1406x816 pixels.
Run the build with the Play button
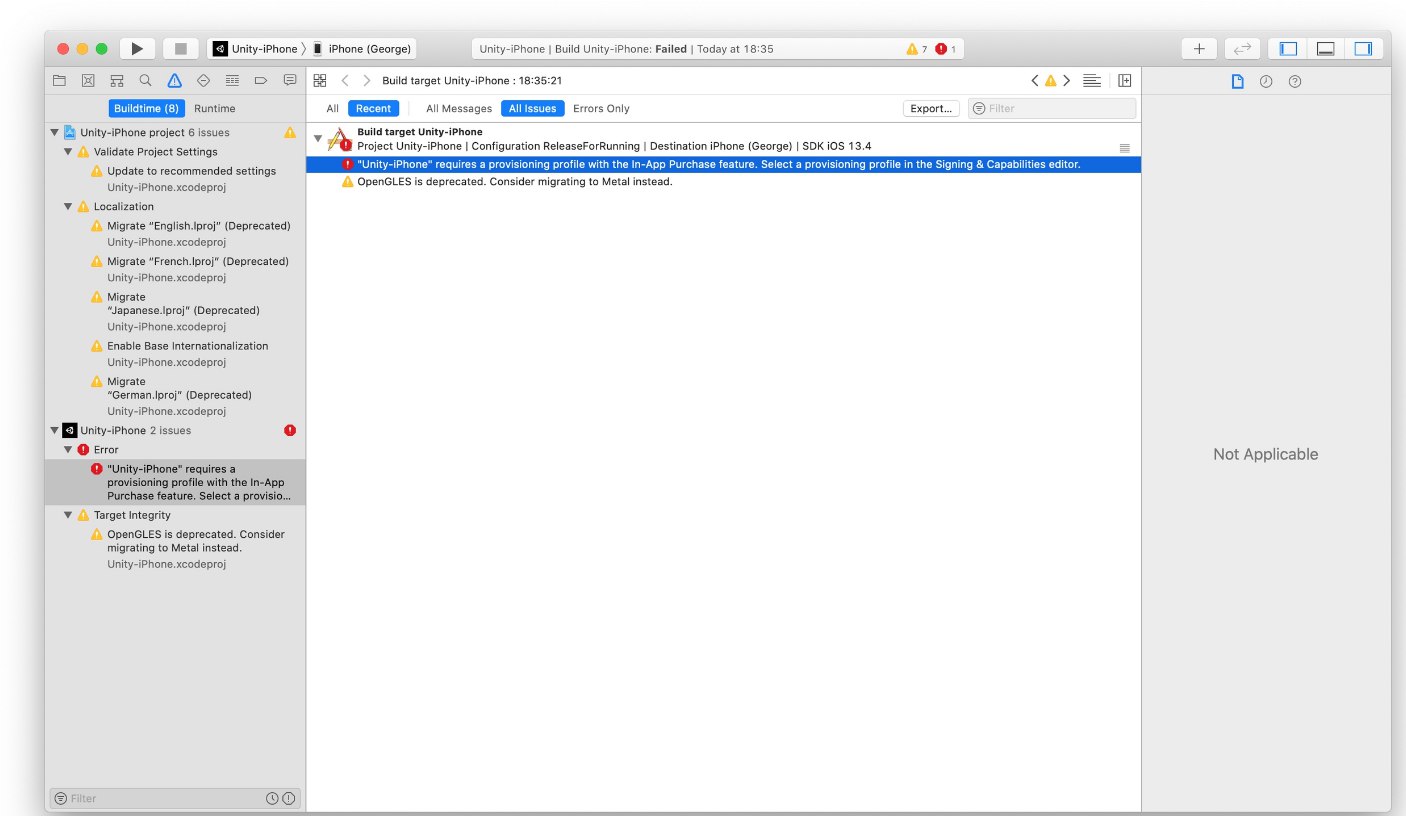[137, 48]
